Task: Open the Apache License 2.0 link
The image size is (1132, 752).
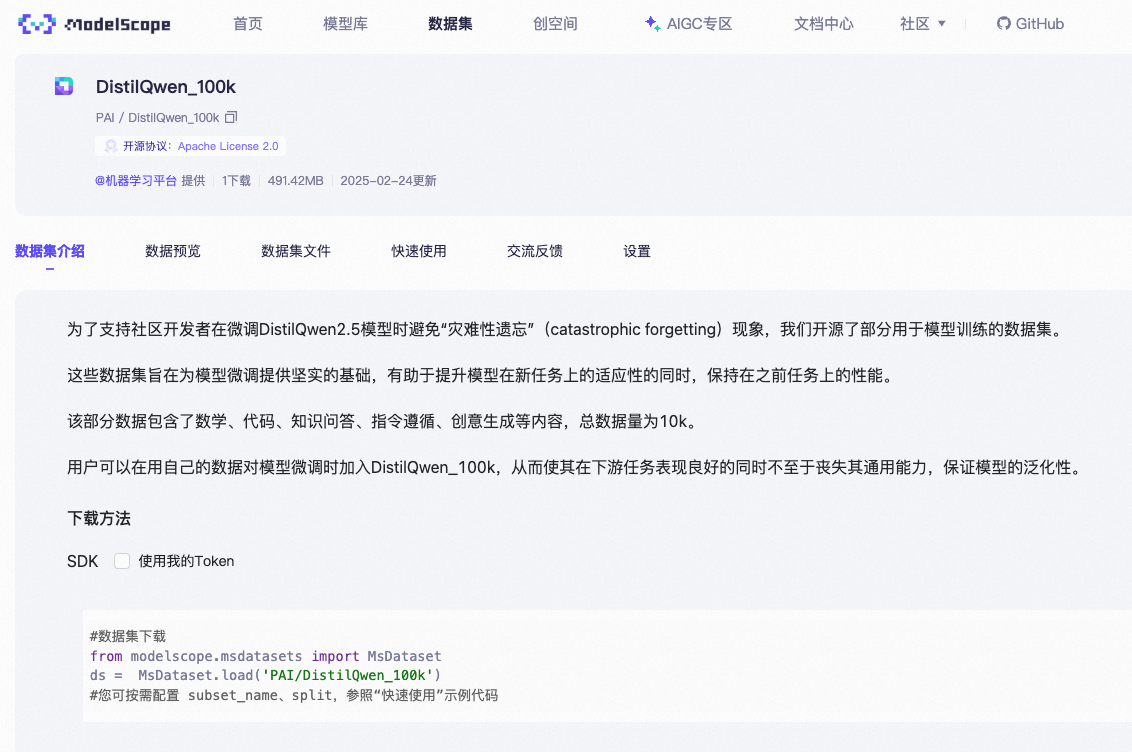Action: pyautogui.click(x=228, y=146)
